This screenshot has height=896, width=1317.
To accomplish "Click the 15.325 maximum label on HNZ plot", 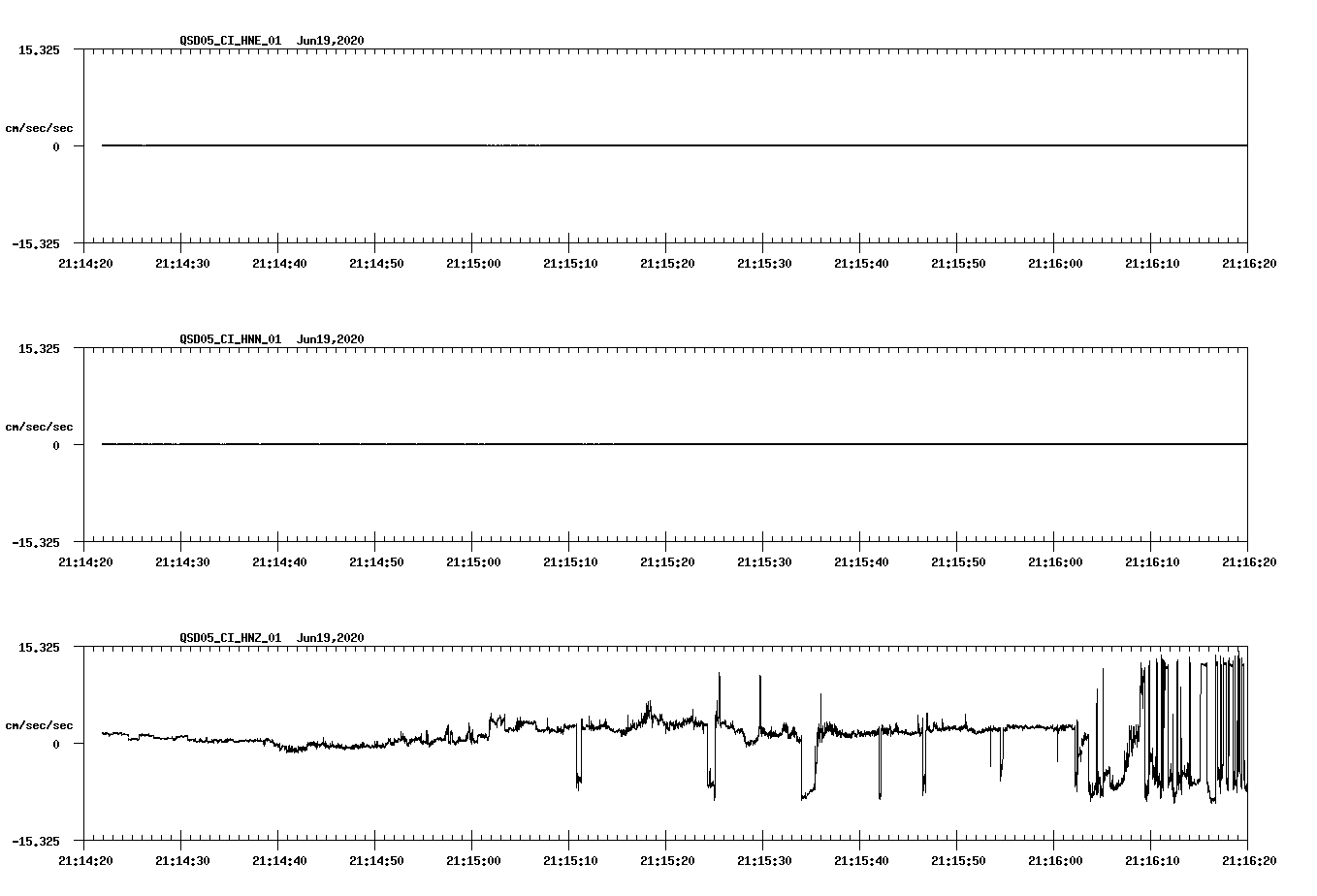I will 39,647.
